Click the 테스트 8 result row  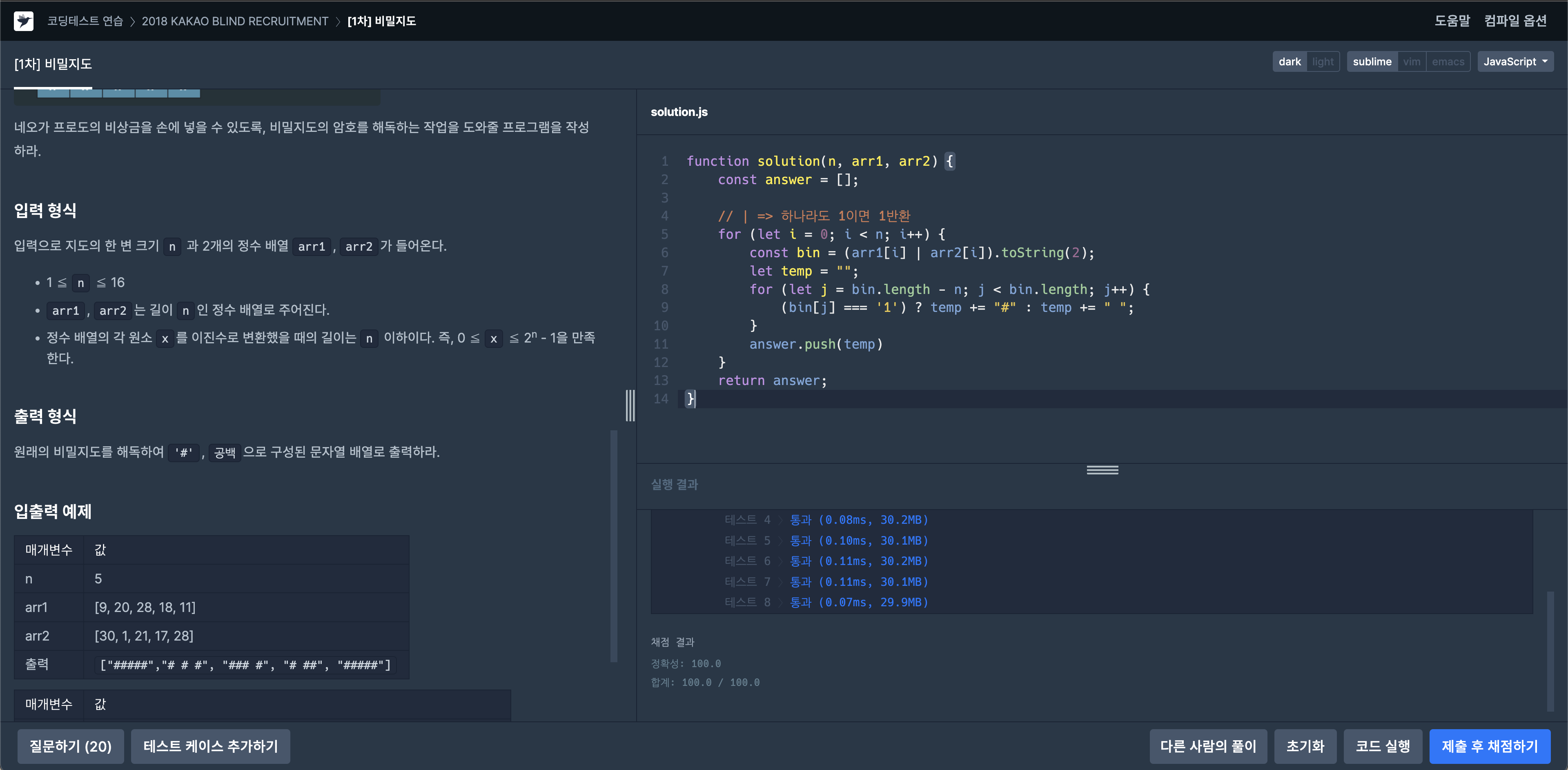[x=826, y=602]
